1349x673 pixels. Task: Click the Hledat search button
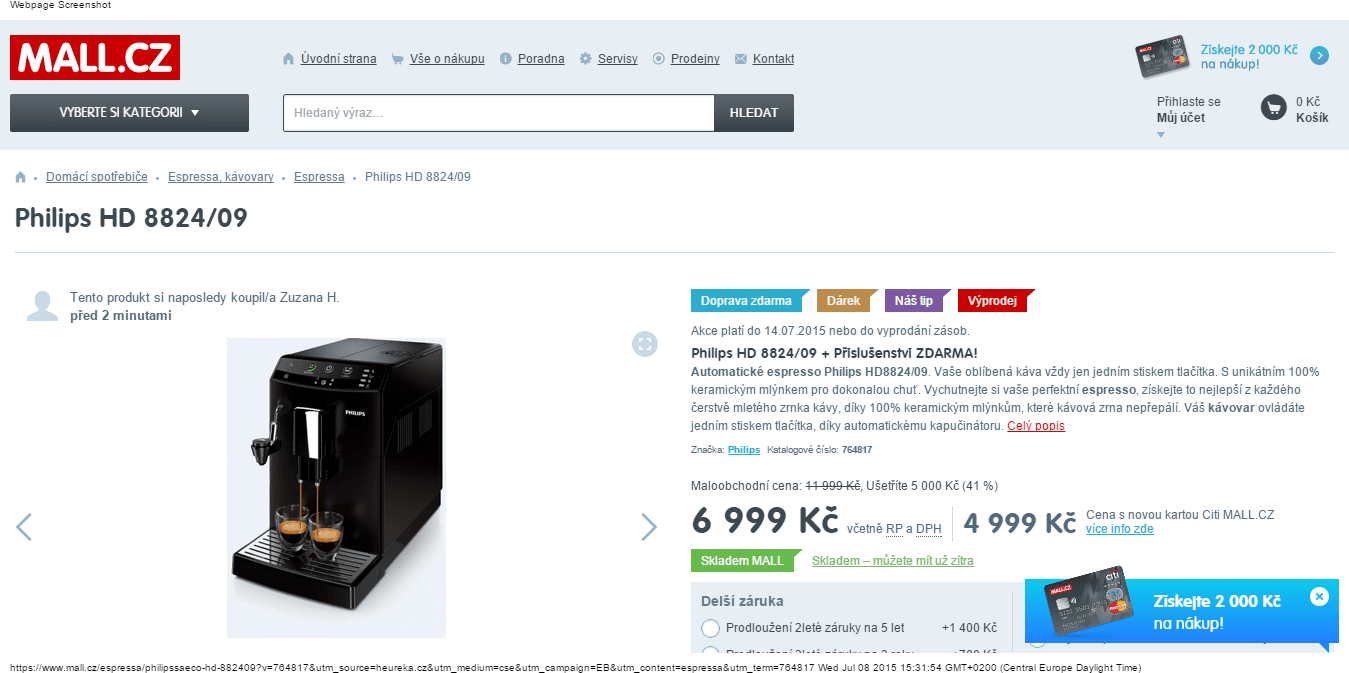point(754,113)
